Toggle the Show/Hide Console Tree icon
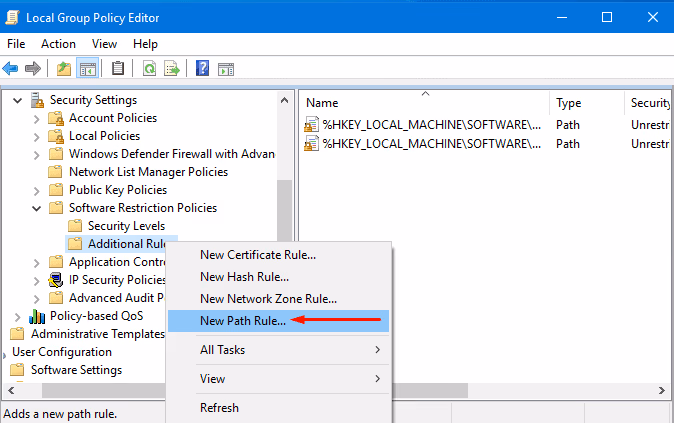This screenshot has width=674, height=423. tap(87, 69)
